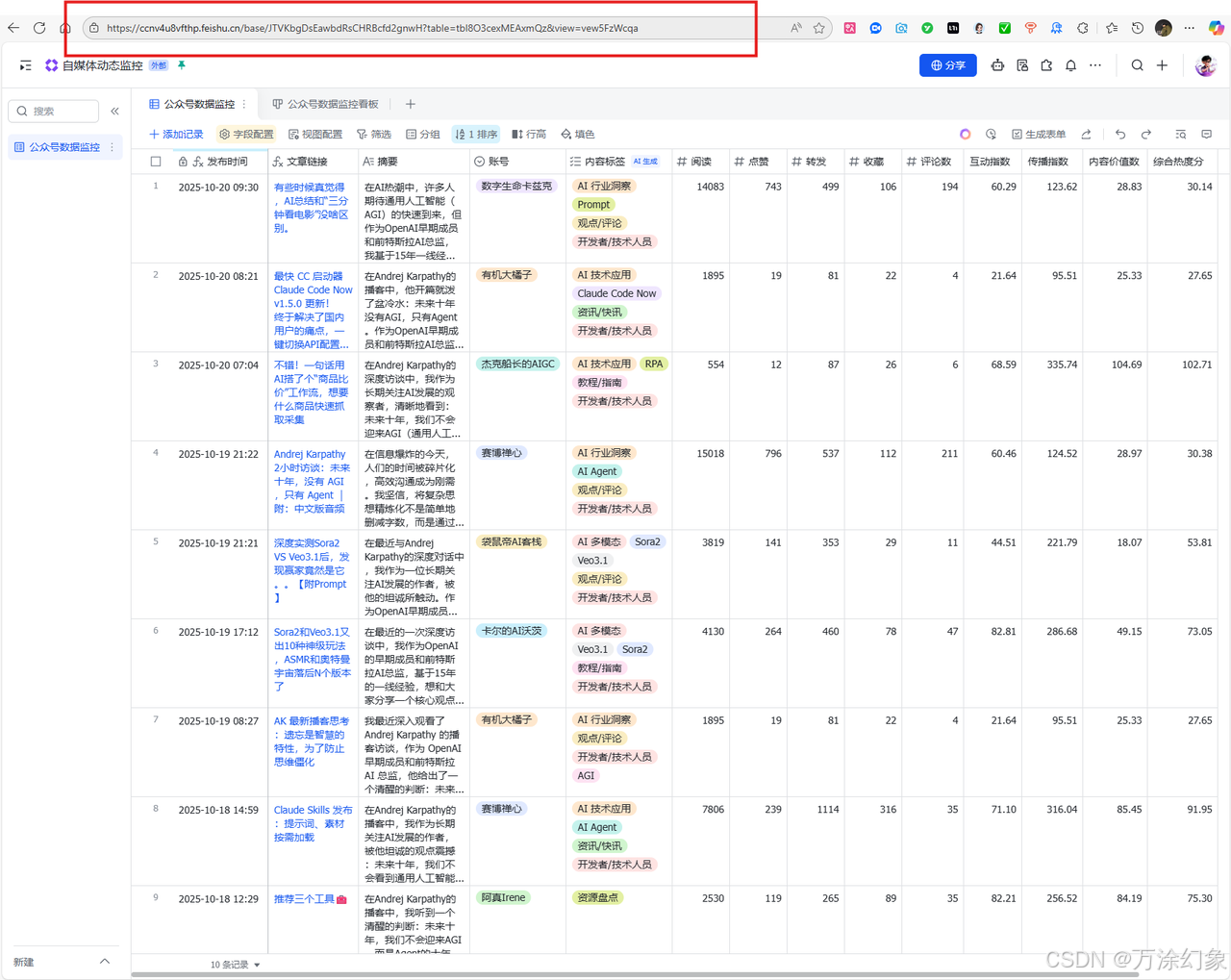Open the advanced permissions document-lock icon

(1022, 65)
